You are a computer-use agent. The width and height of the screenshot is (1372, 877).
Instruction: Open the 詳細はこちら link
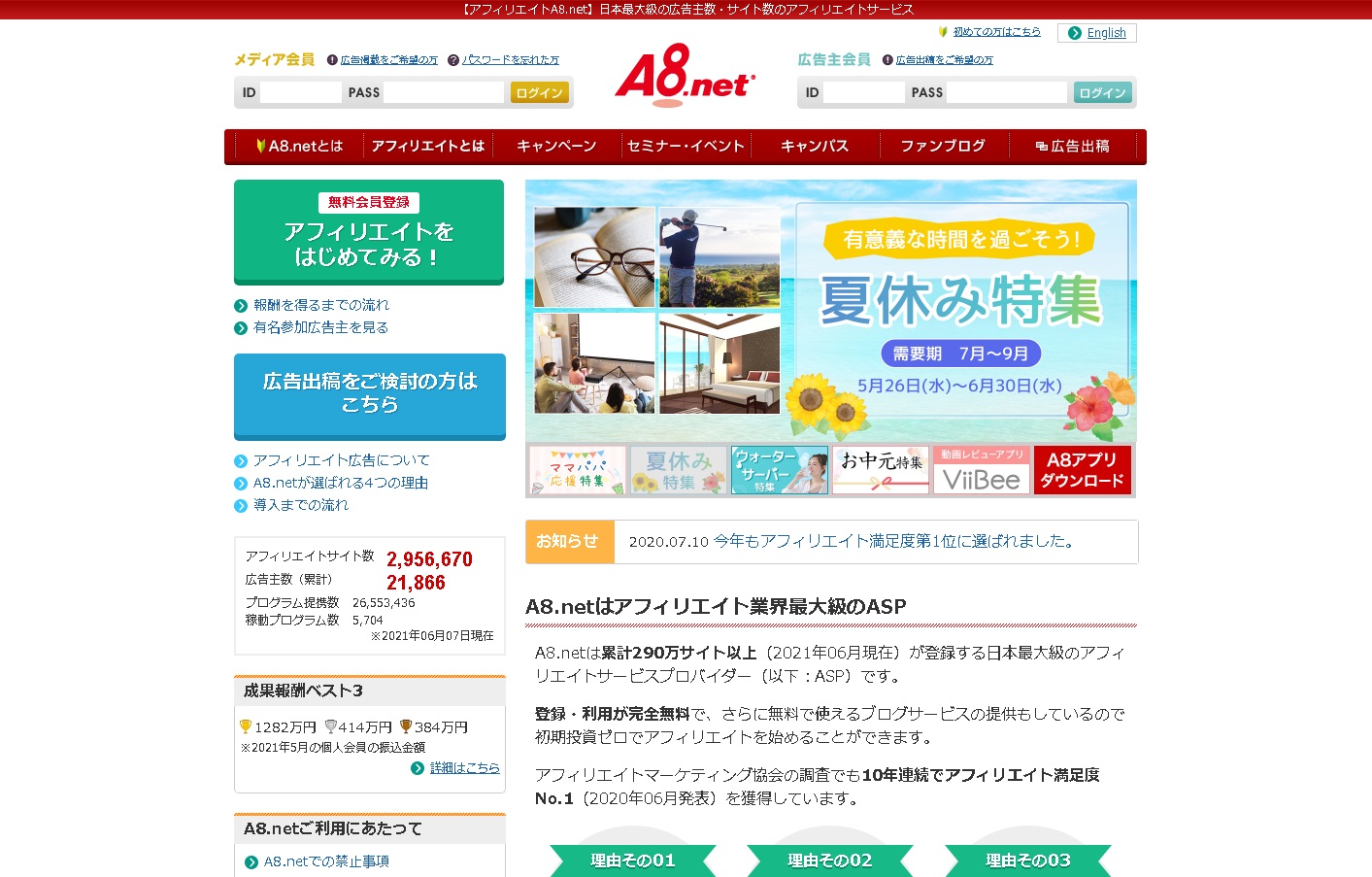[x=465, y=767]
